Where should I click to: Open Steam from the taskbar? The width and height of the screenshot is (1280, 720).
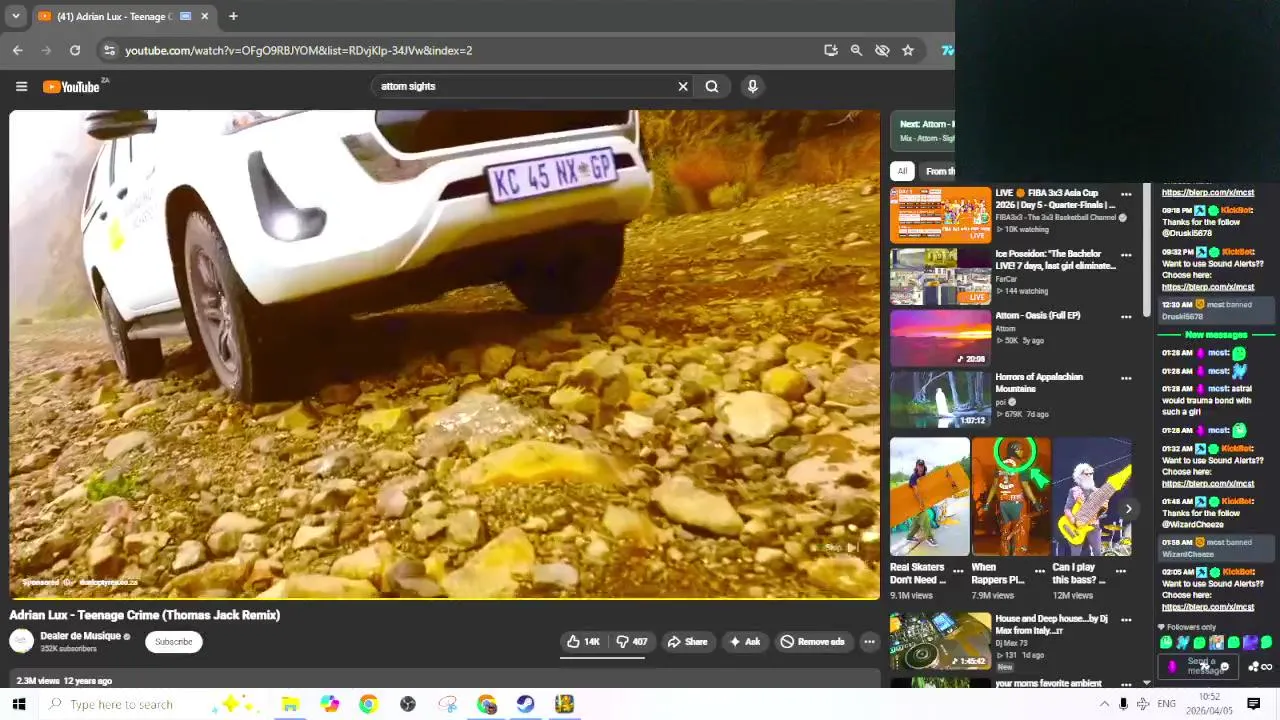pyautogui.click(x=525, y=704)
